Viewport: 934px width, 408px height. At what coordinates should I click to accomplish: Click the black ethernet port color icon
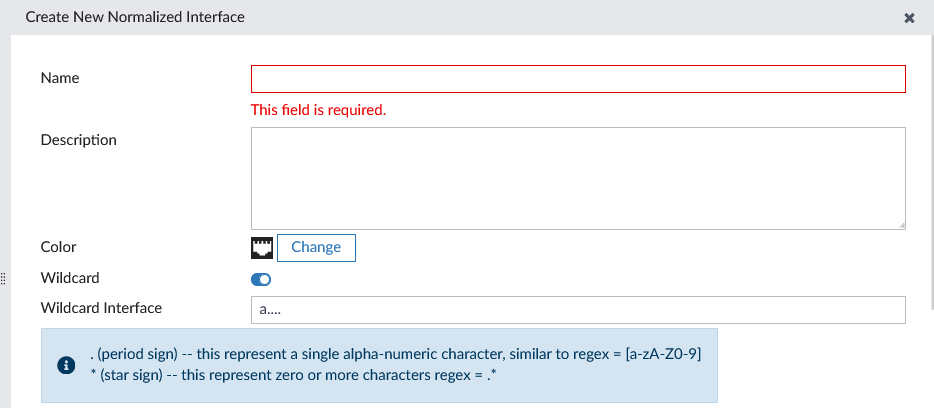tap(262, 247)
